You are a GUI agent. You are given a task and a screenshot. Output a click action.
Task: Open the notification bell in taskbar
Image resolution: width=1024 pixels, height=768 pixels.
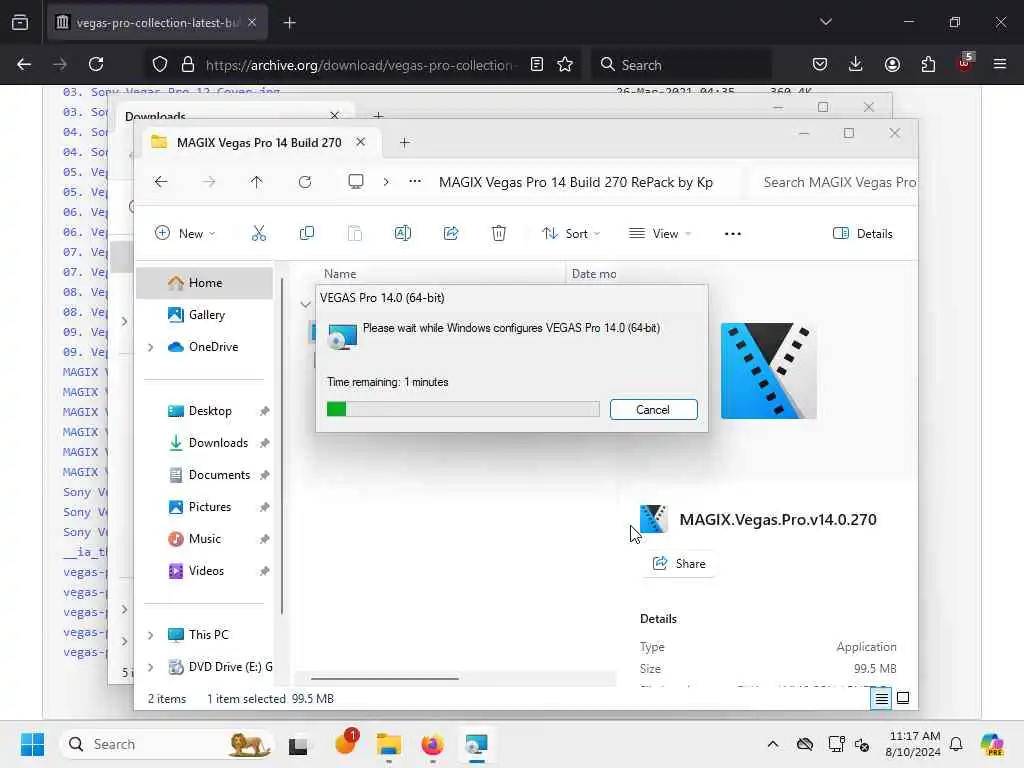tap(956, 744)
